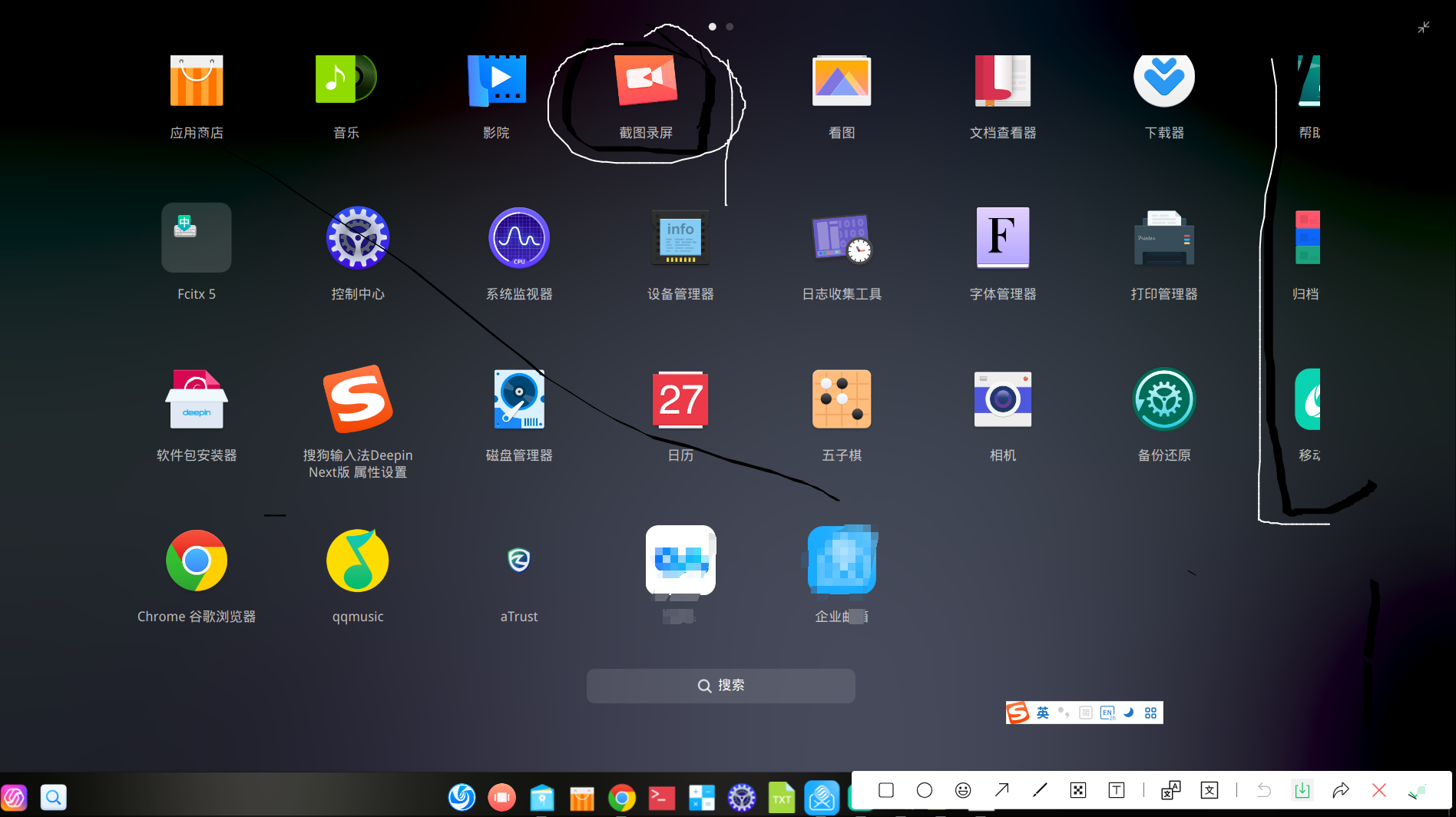Toggle the 简 simplified/traditional button
Image resolution: width=1456 pixels, height=817 pixels.
point(1086,713)
